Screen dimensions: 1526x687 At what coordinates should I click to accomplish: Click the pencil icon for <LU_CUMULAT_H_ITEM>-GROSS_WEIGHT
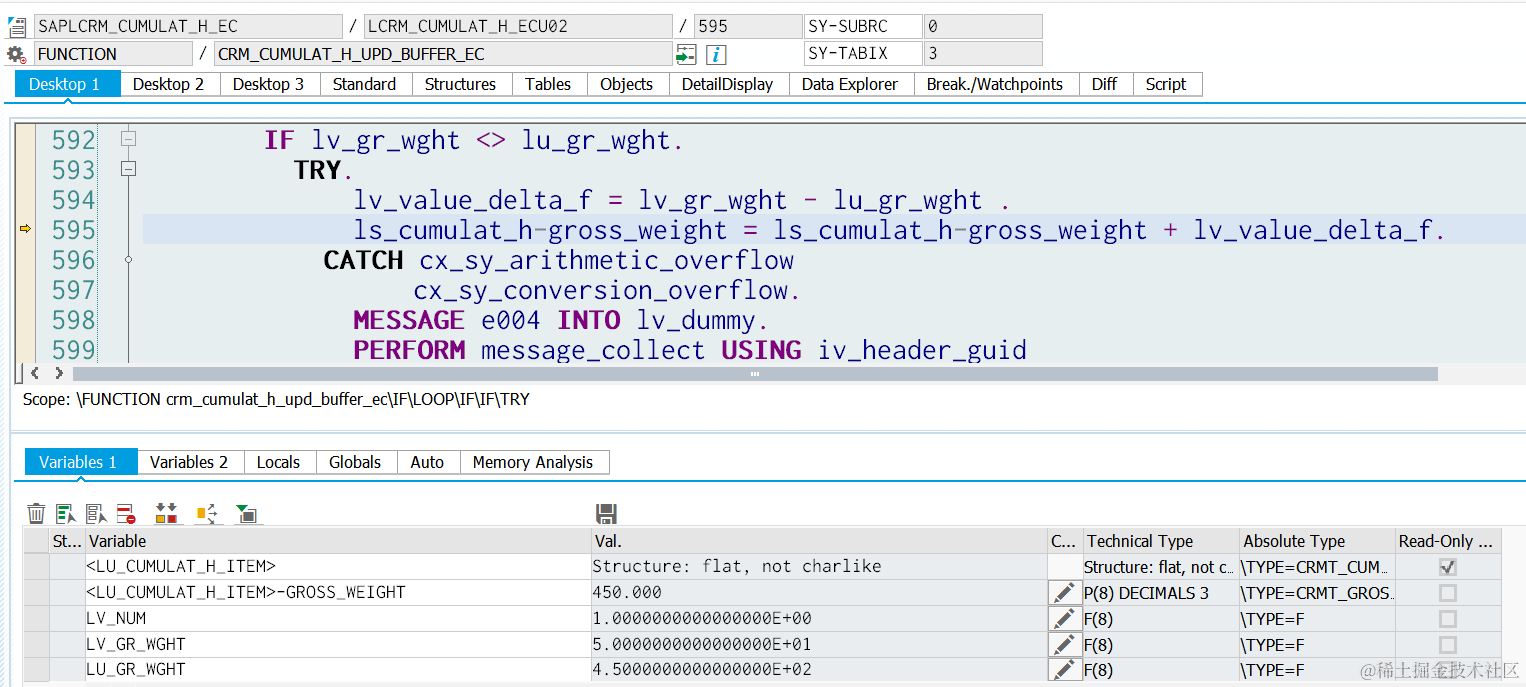[x=1064, y=593]
